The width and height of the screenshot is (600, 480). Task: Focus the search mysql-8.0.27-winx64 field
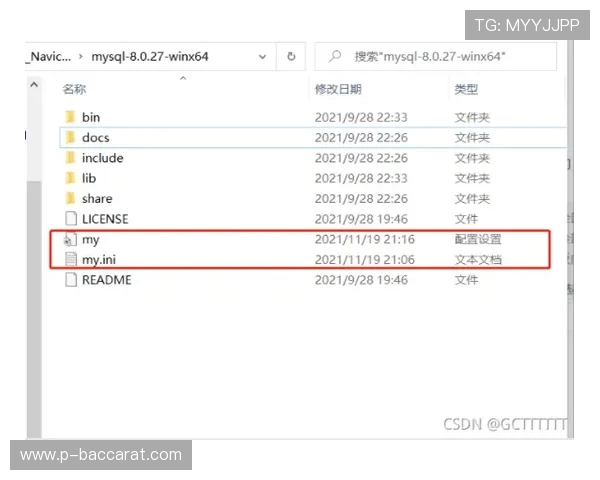[435, 57]
